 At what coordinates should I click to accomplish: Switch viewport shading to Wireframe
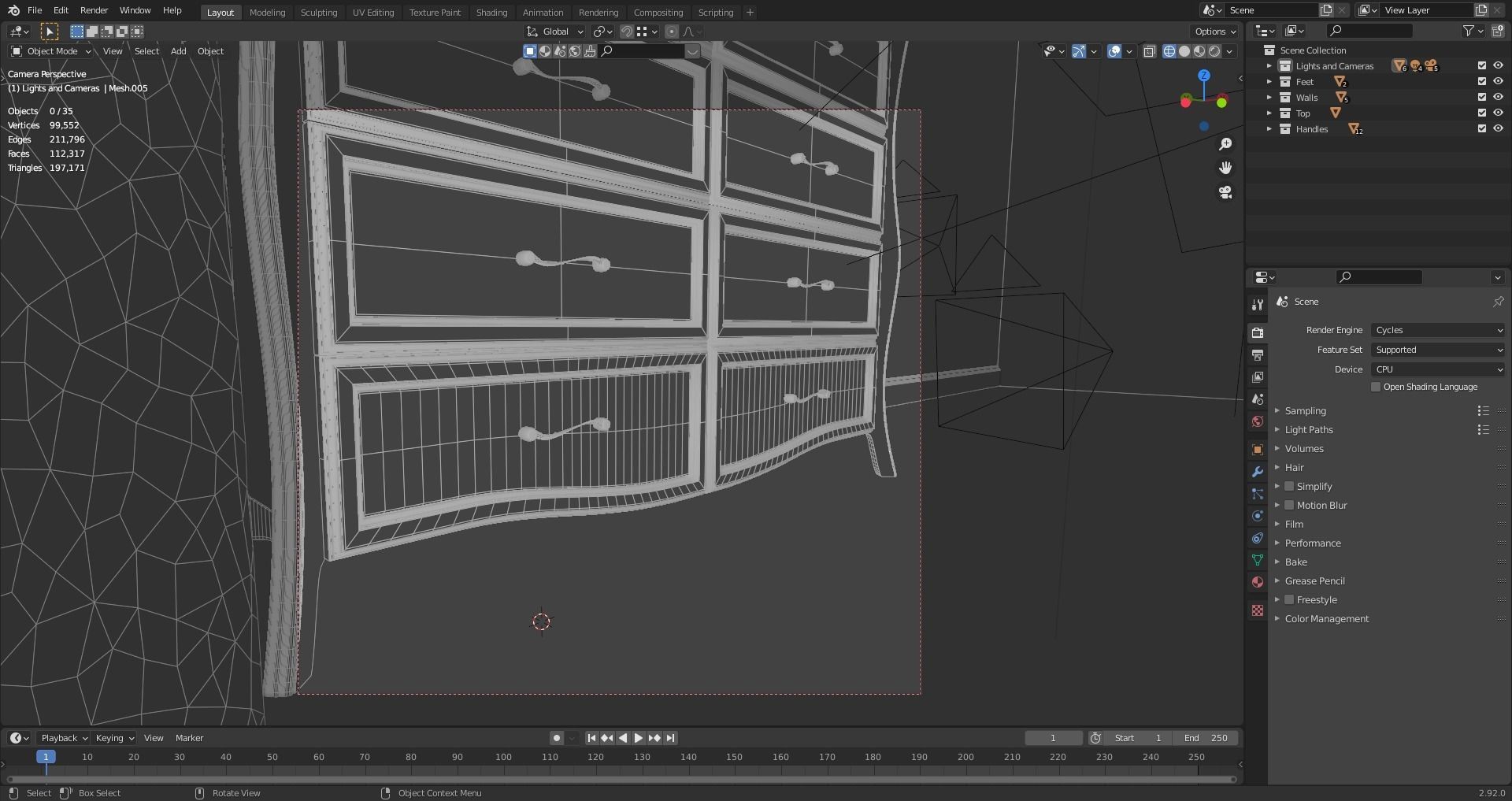coord(1169,51)
